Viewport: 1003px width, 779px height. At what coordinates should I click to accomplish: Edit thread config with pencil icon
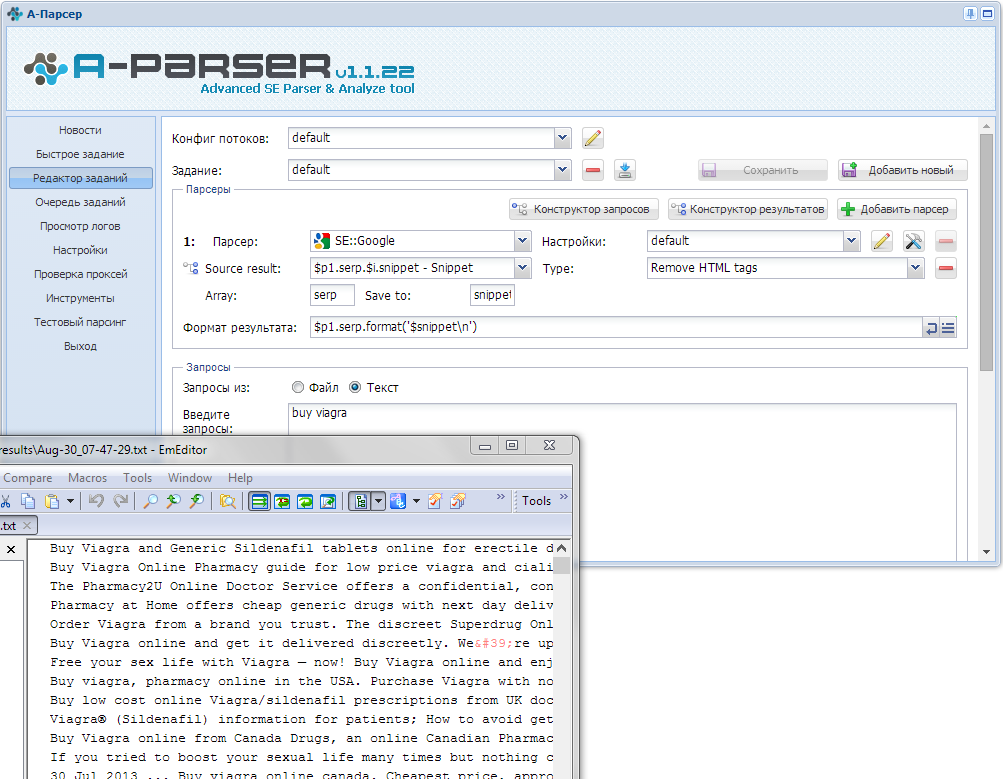tap(592, 138)
